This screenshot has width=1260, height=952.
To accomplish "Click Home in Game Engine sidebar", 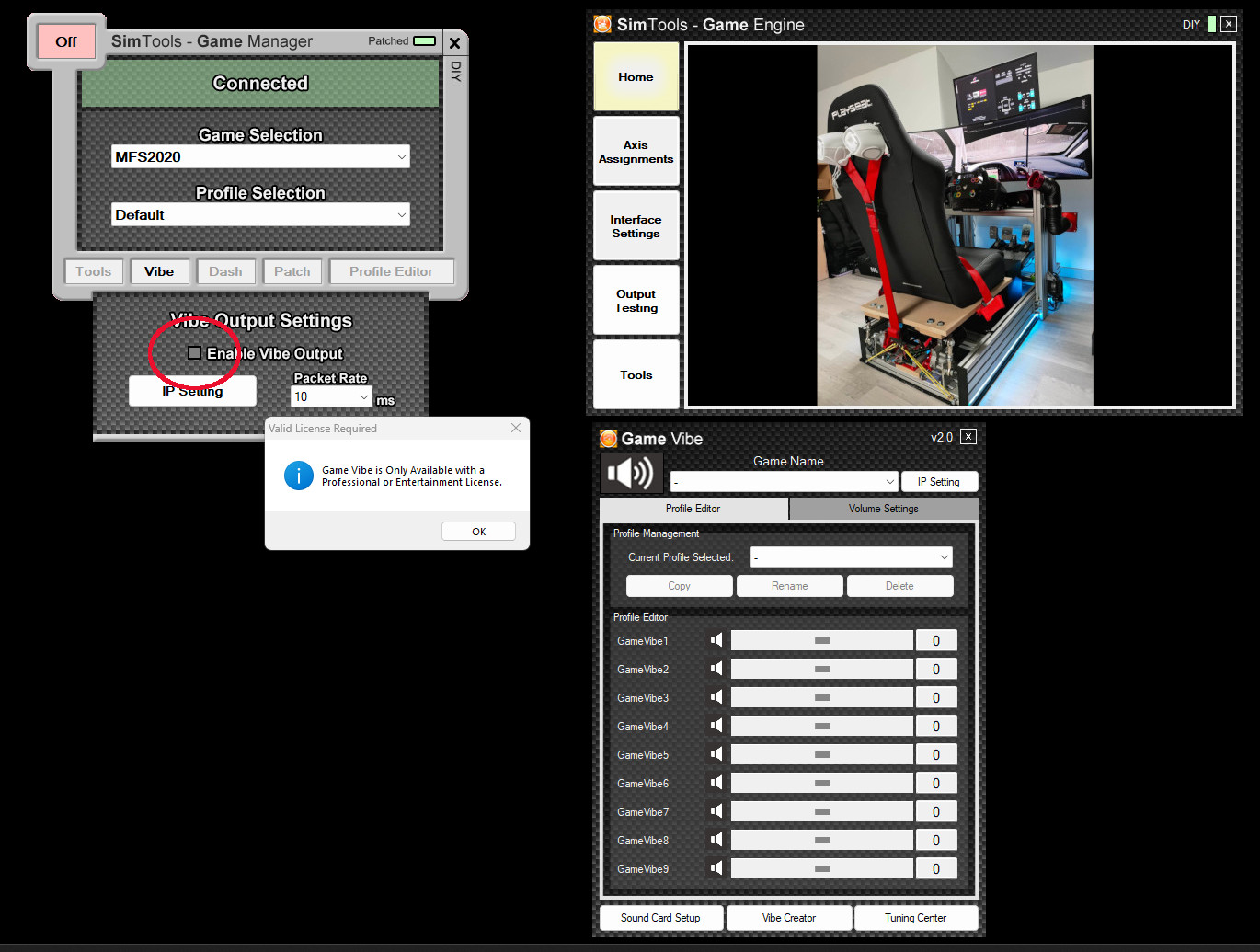I will tap(636, 77).
